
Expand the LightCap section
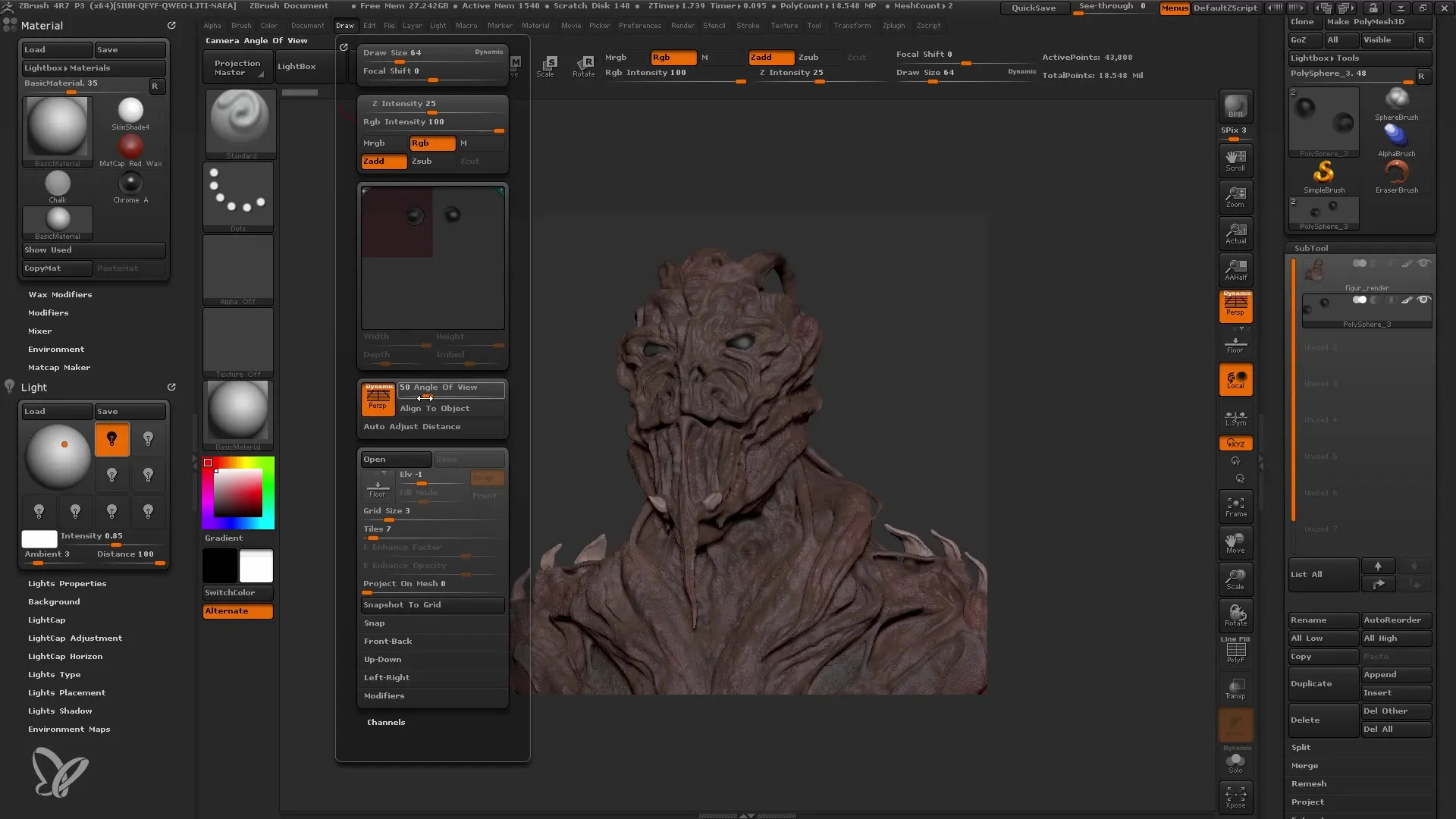coord(46,620)
